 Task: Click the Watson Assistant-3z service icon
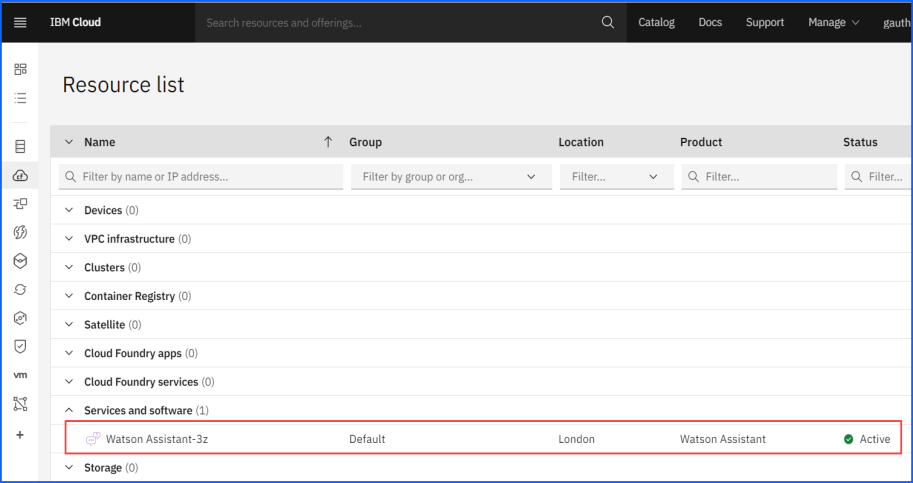click(92, 439)
